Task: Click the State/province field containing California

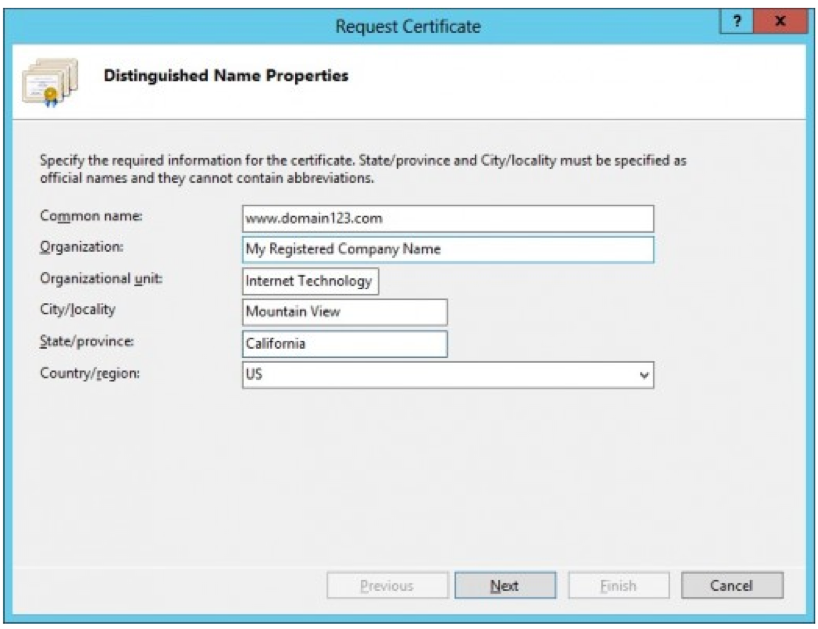Action: pos(344,343)
